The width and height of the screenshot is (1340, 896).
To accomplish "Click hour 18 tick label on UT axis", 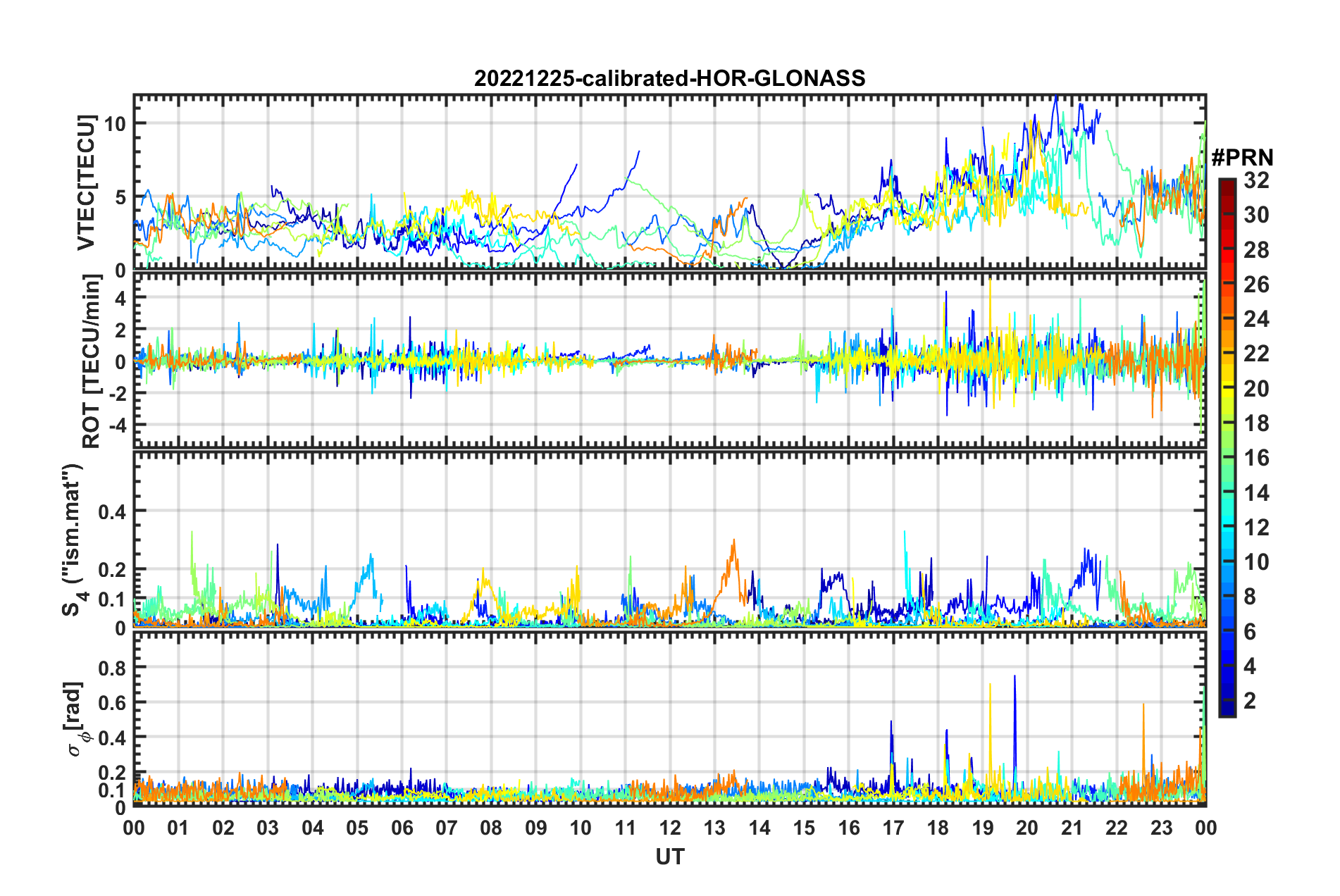I will click(938, 828).
